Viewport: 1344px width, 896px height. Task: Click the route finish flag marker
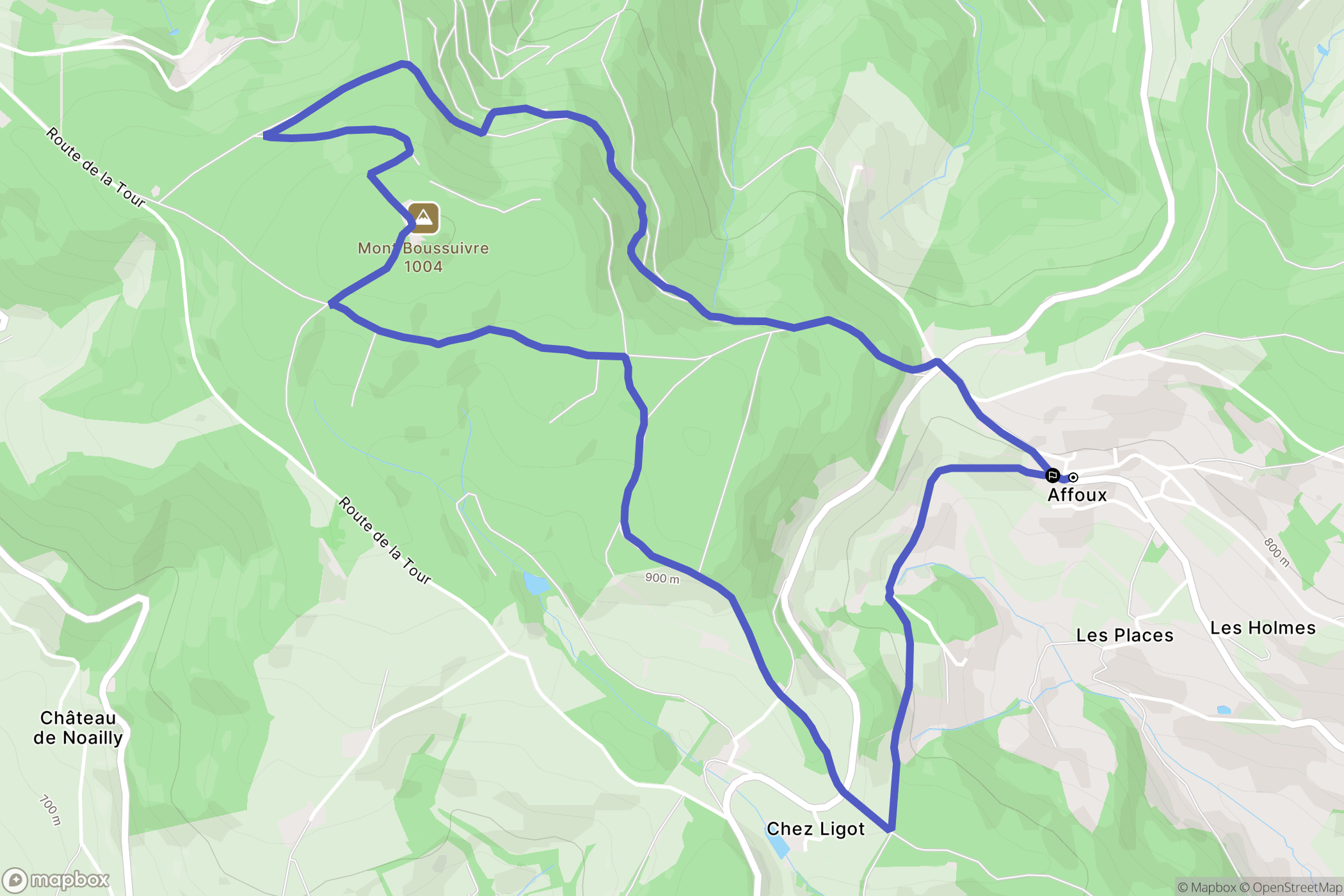coord(1052,476)
